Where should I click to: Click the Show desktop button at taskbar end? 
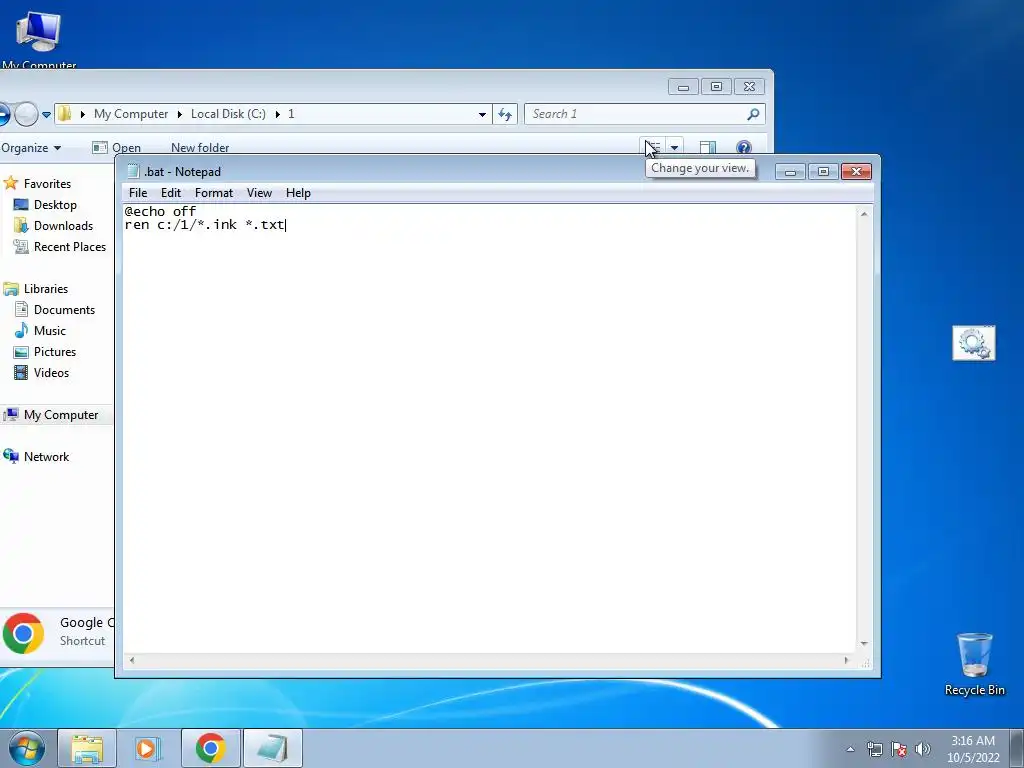(x=1017, y=748)
